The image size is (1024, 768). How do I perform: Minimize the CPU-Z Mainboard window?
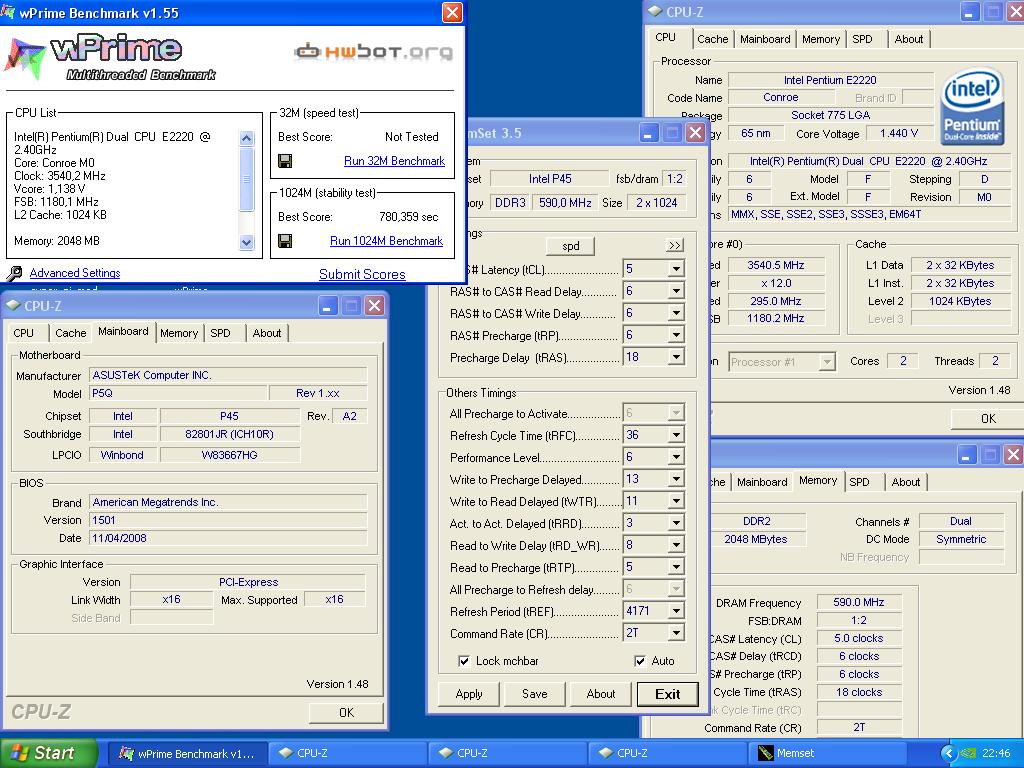pos(328,306)
